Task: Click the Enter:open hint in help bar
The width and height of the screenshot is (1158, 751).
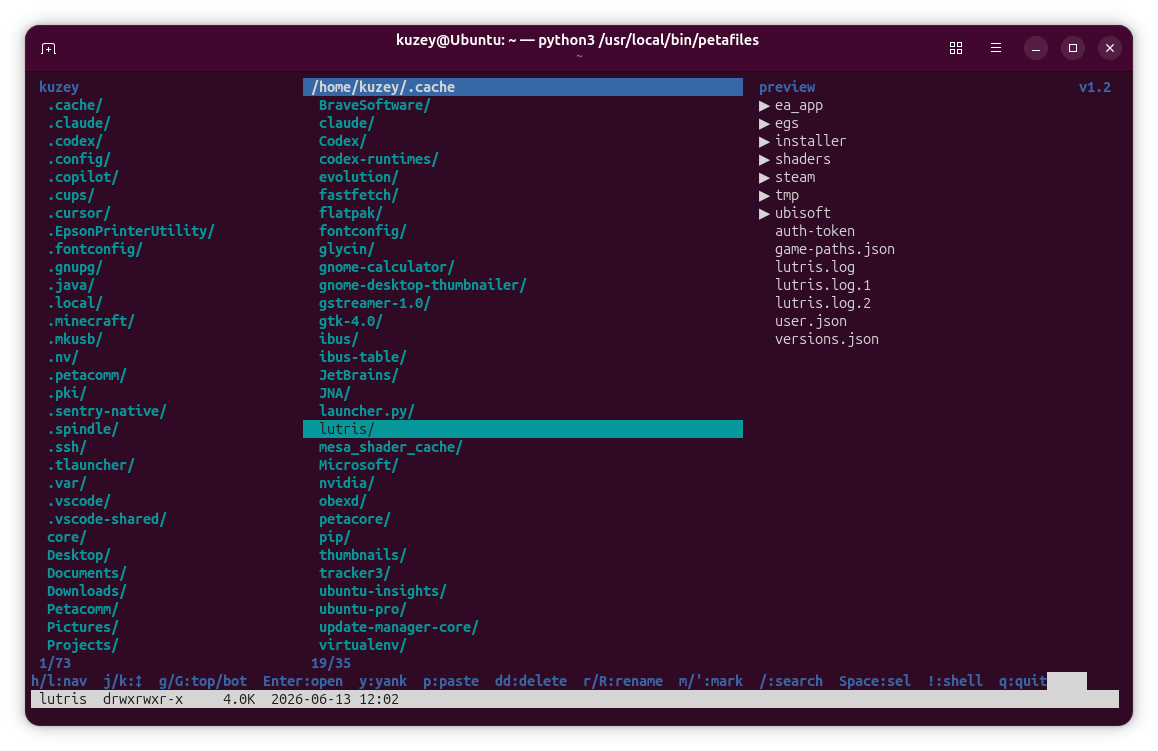Action: [303, 681]
